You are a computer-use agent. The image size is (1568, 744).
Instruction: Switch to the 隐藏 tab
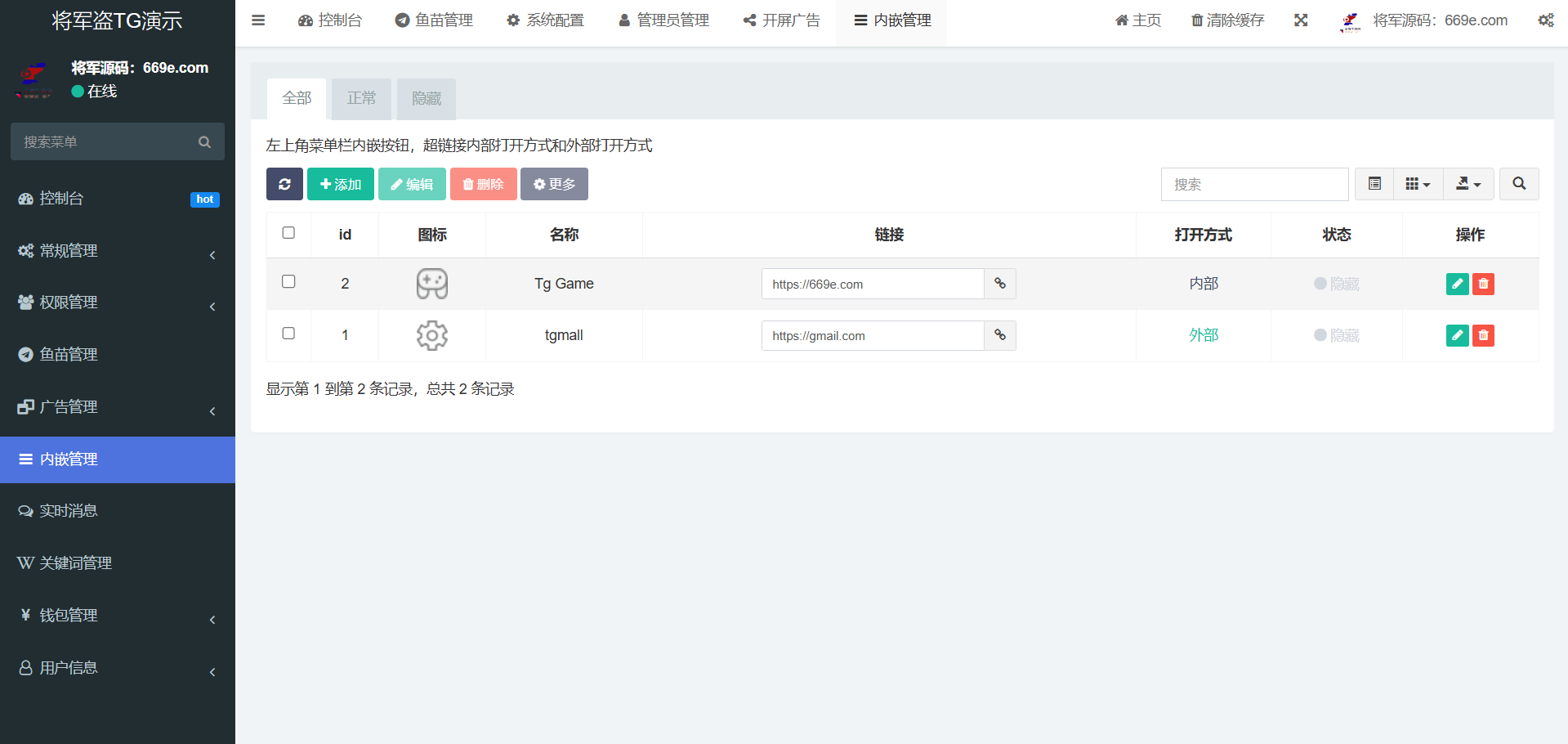coord(427,99)
